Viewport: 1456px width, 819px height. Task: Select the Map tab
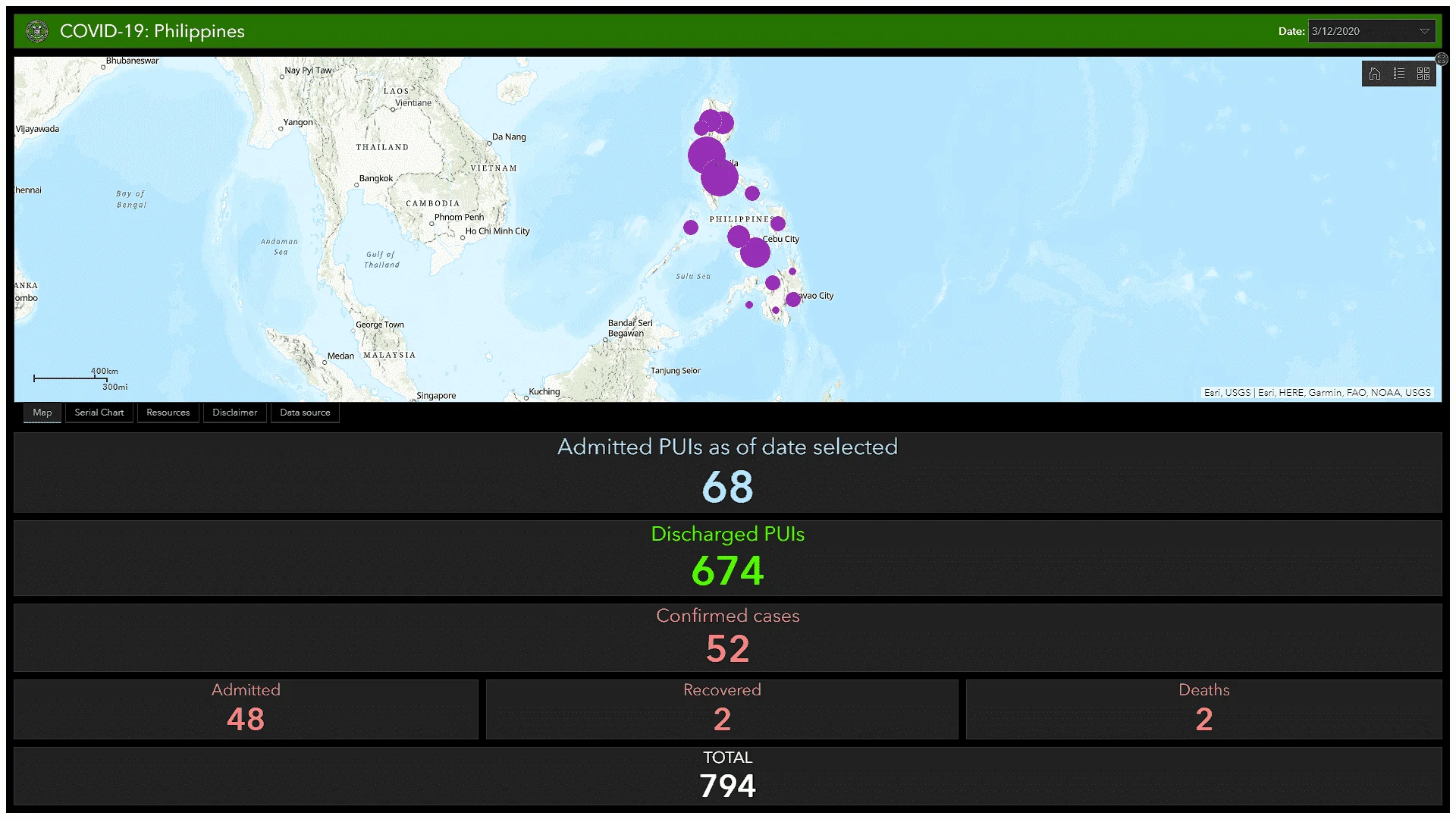pyautogui.click(x=42, y=413)
